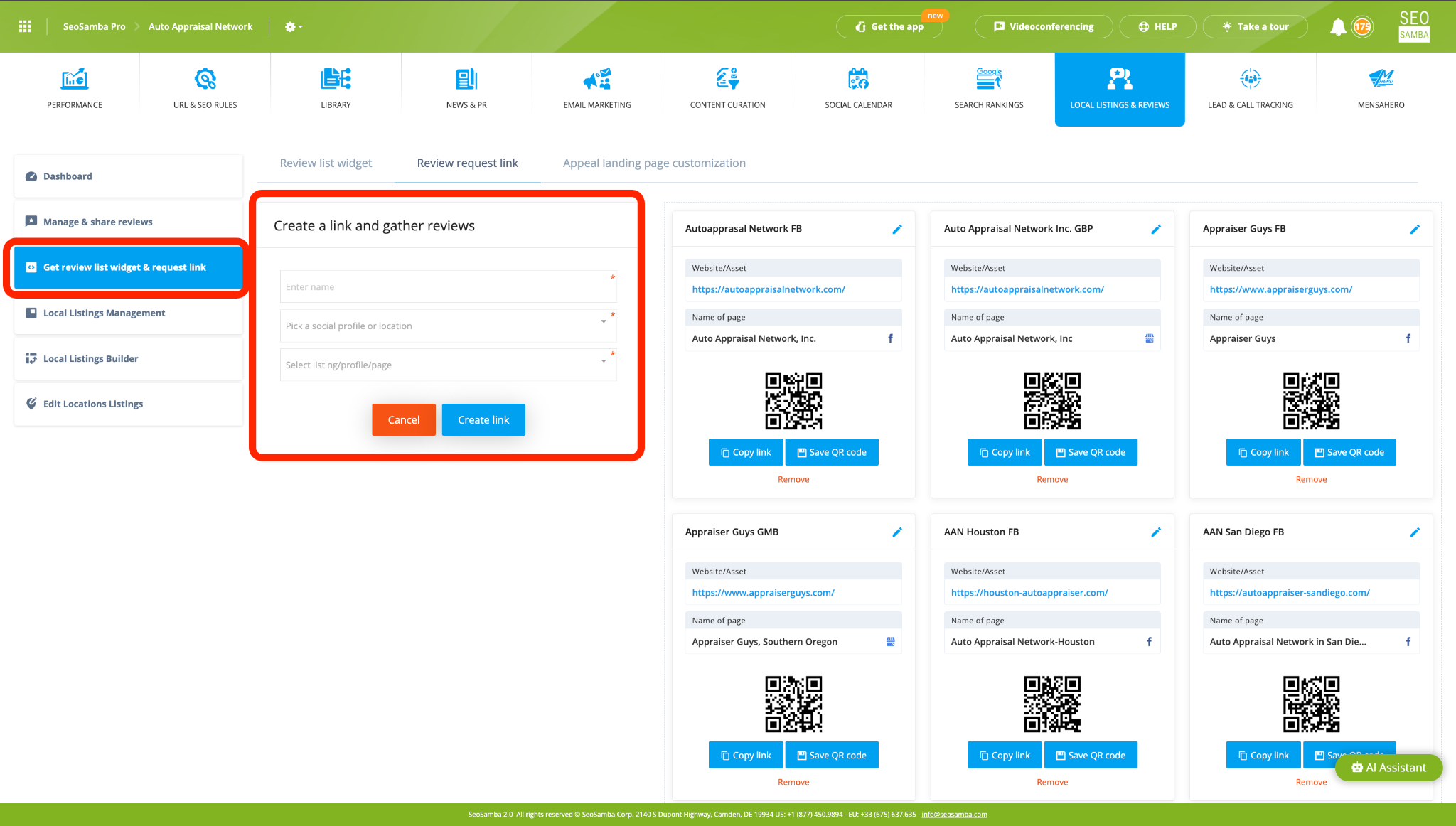Image resolution: width=1456 pixels, height=826 pixels.
Task: Open Local Listings & Reviews module
Action: (x=1120, y=89)
